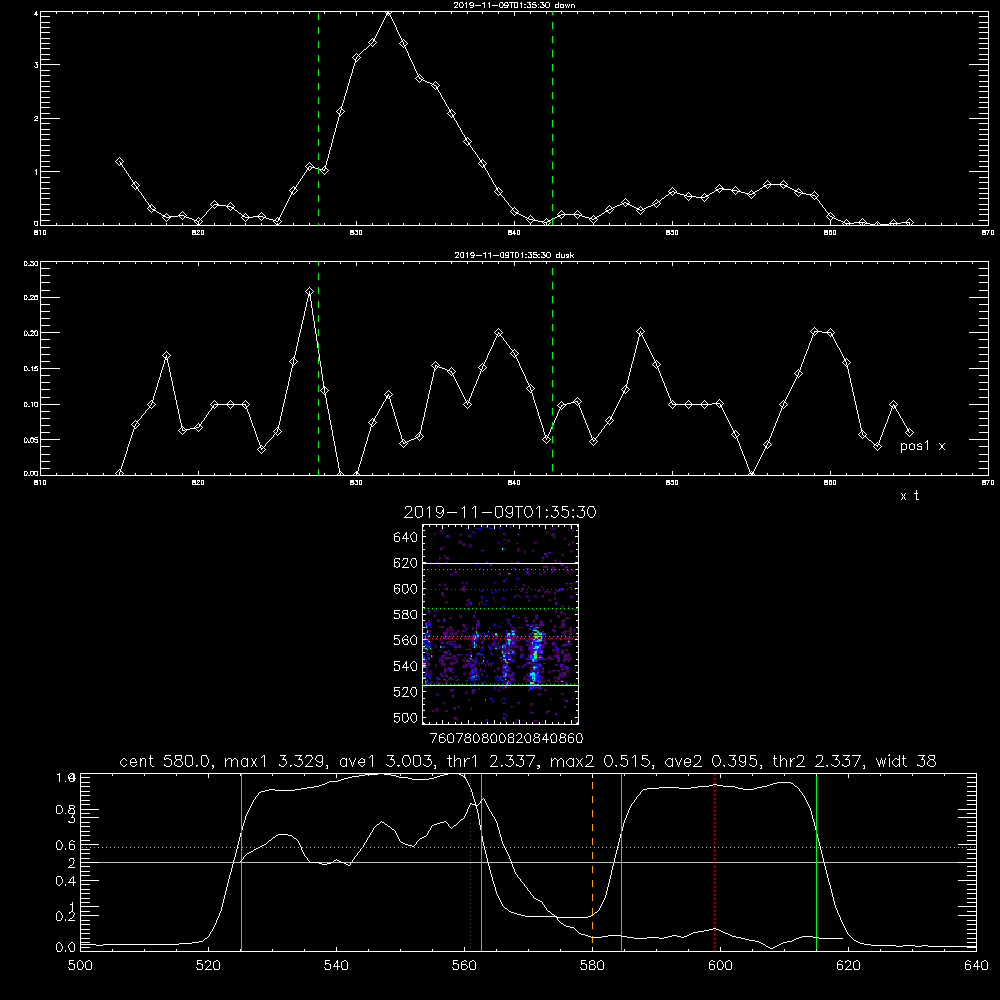The width and height of the screenshot is (1000, 1000).
Task: Click the "580" label on the bottom plot x-axis
Action: pyautogui.click(x=592, y=966)
